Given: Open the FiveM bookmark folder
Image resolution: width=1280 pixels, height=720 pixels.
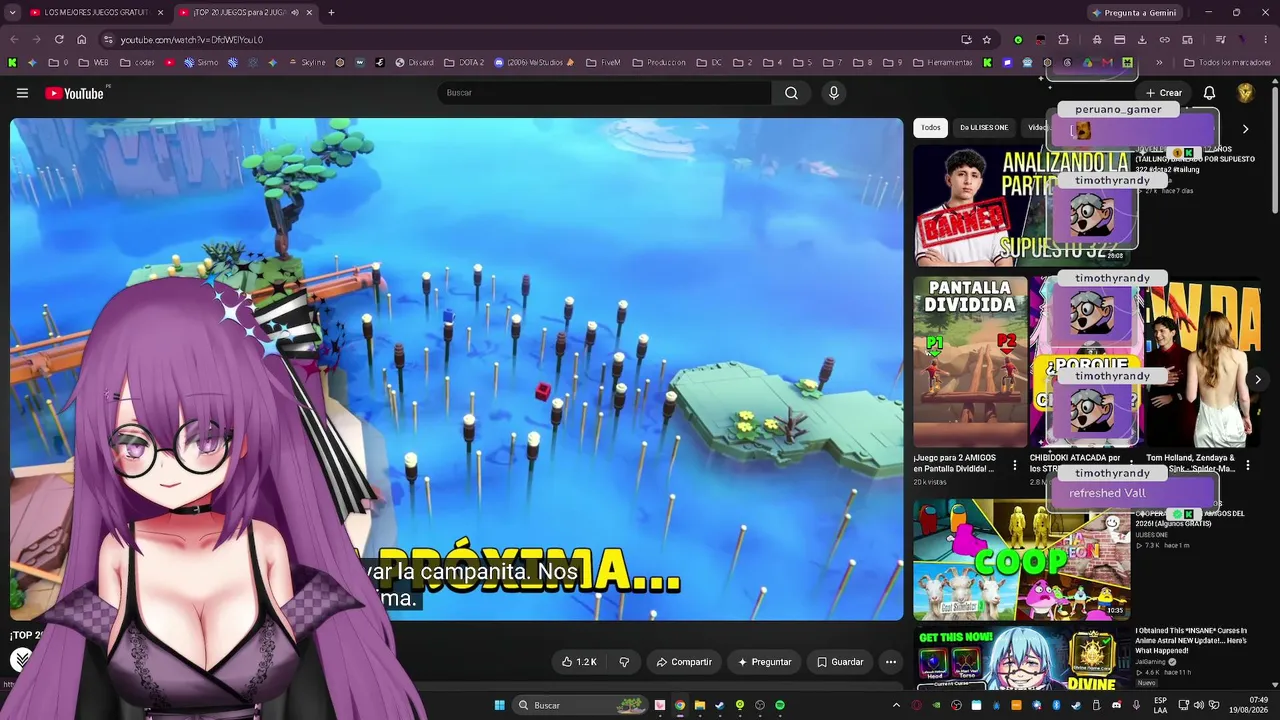Looking at the screenshot, I should (x=603, y=62).
